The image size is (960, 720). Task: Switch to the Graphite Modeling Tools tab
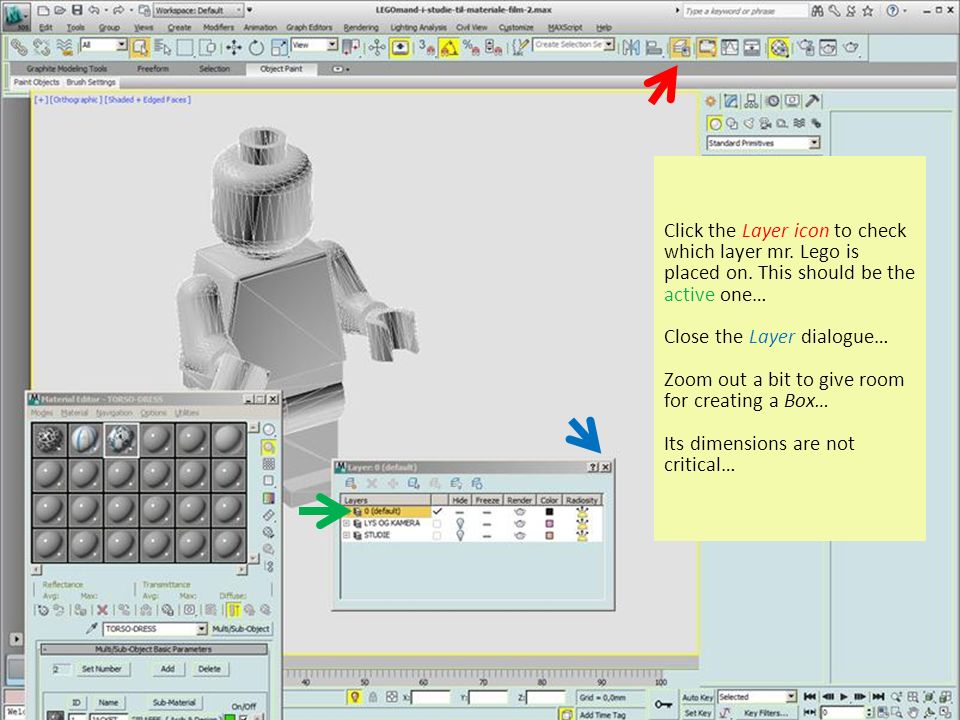point(67,69)
